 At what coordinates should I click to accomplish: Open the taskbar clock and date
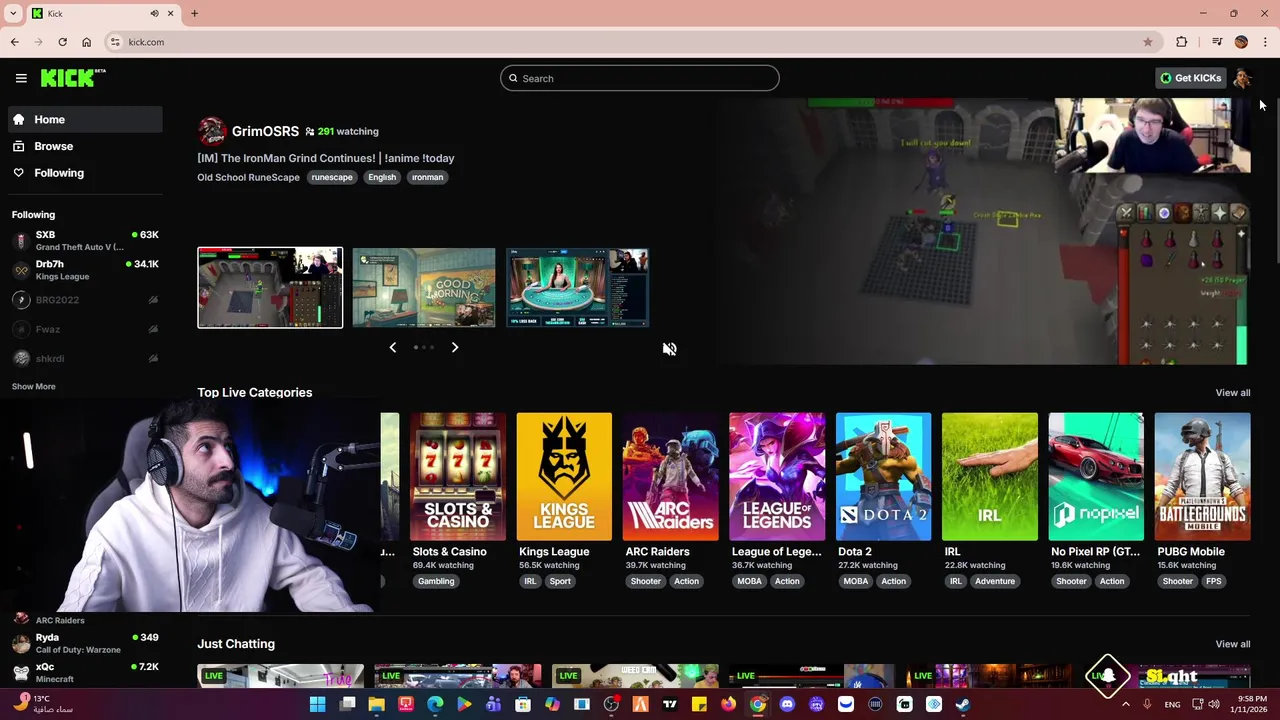click(1251, 704)
